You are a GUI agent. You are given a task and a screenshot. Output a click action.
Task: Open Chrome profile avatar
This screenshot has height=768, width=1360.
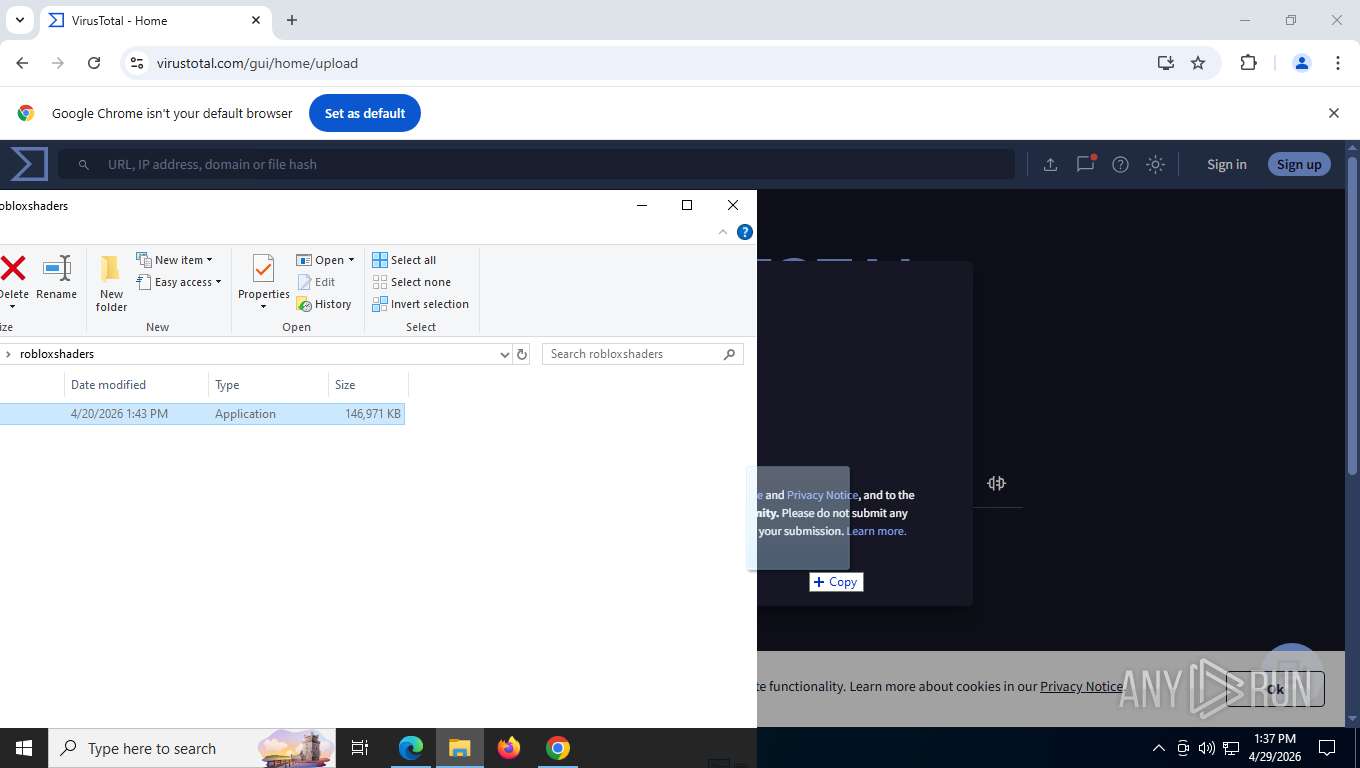(1302, 63)
